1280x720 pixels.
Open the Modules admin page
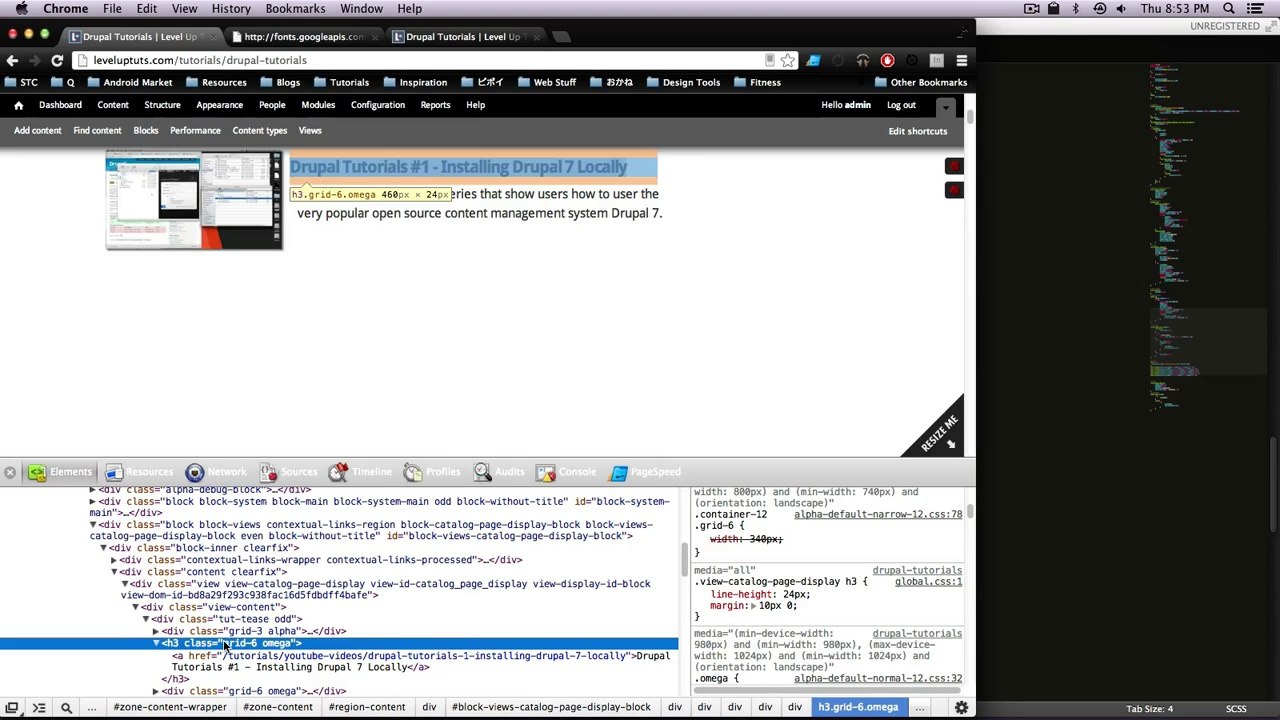[318, 105]
